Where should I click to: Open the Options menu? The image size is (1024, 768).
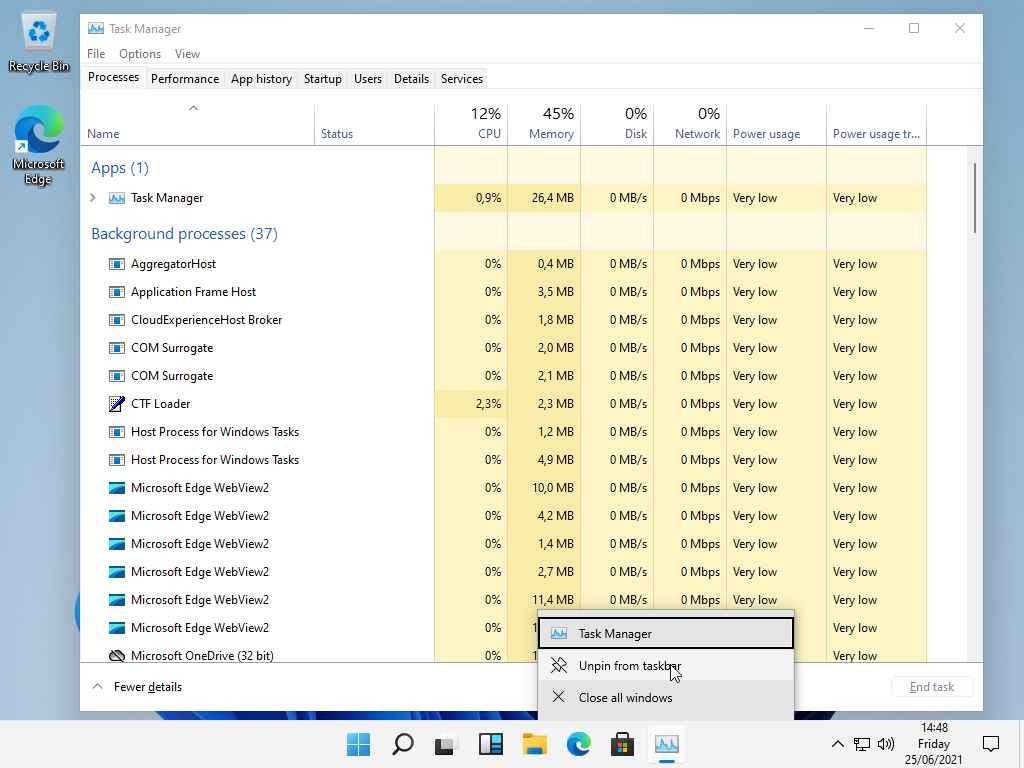click(x=140, y=54)
